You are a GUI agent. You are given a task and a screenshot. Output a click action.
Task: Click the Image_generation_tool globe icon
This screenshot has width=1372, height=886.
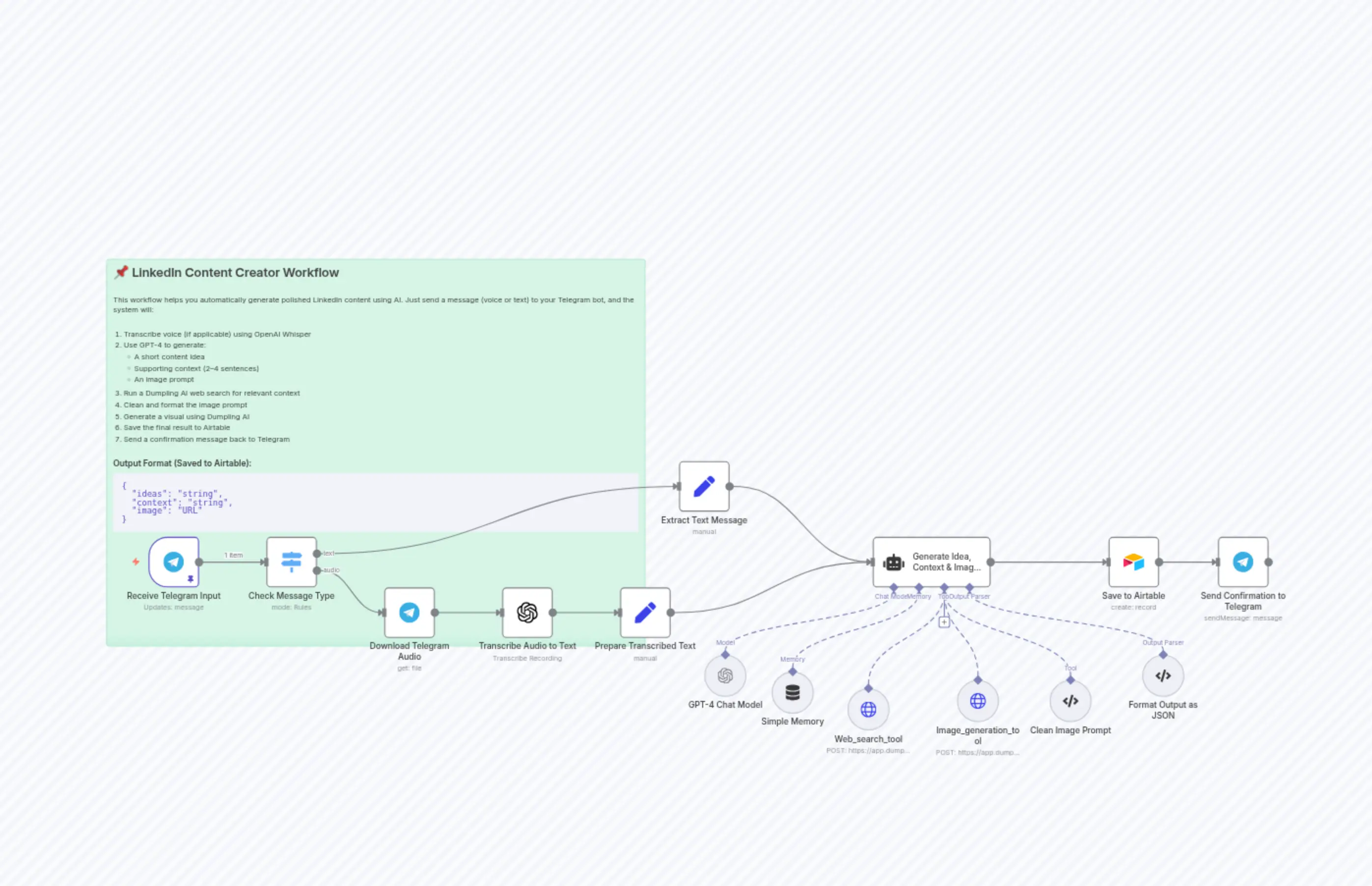pyautogui.click(x=977, y=701)
